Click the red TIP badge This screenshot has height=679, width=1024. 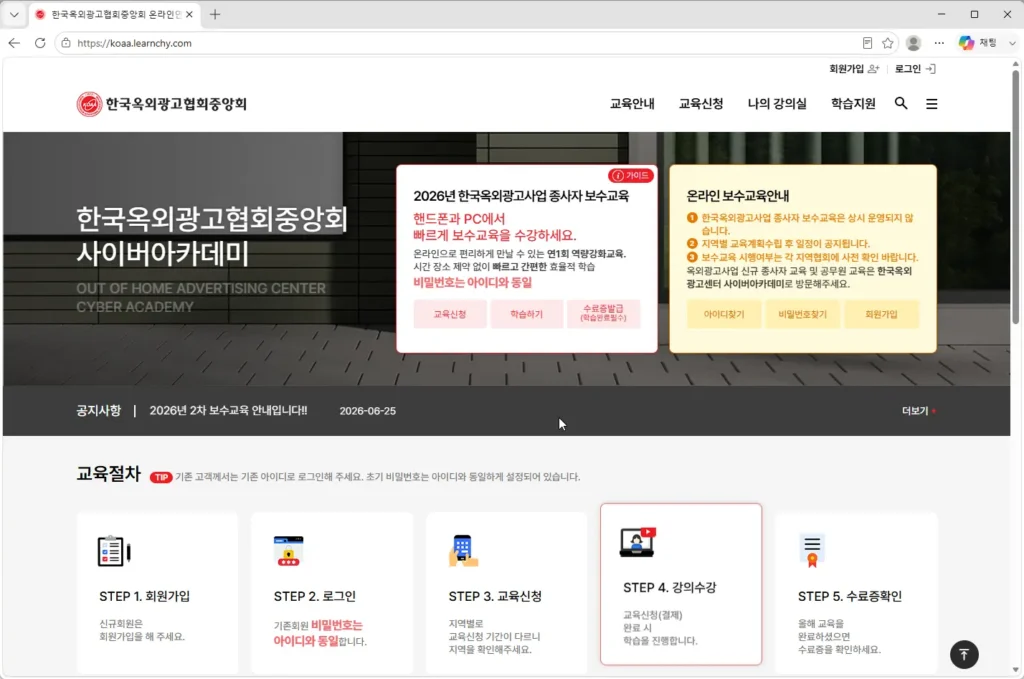pyautogui.click(x=161, y=477)
